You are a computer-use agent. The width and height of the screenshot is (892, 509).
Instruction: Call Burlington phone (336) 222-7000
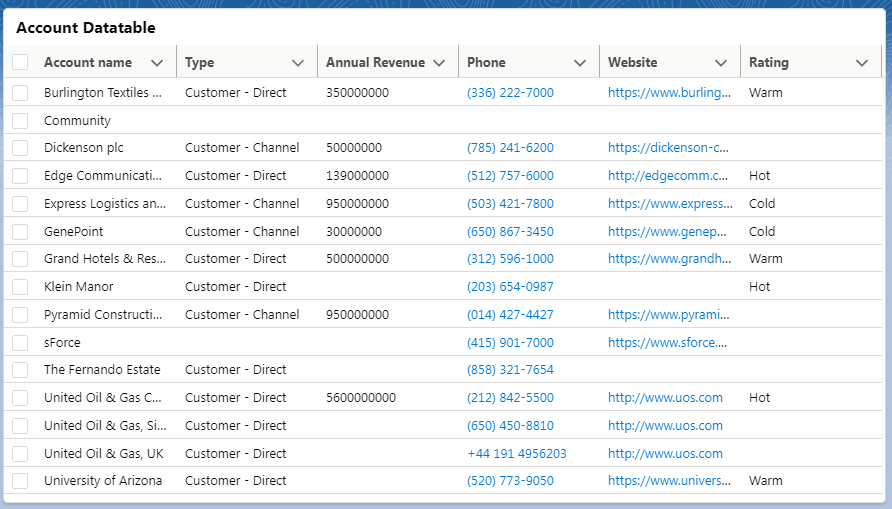click(x=510, y=93)
